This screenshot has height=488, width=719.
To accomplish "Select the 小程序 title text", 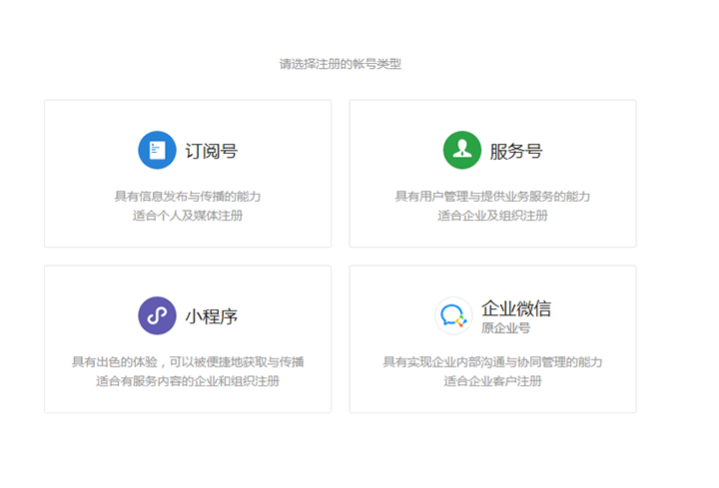I will point(211,316).
